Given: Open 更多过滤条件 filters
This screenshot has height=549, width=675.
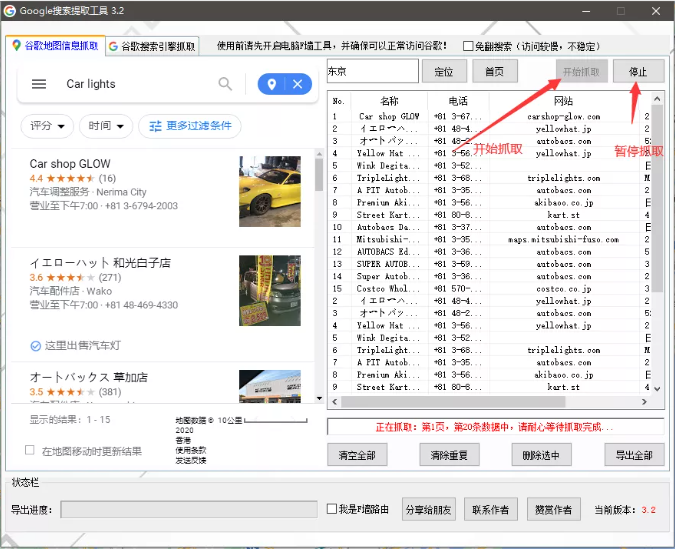Looking at the screenshot, I should [190, 126].
